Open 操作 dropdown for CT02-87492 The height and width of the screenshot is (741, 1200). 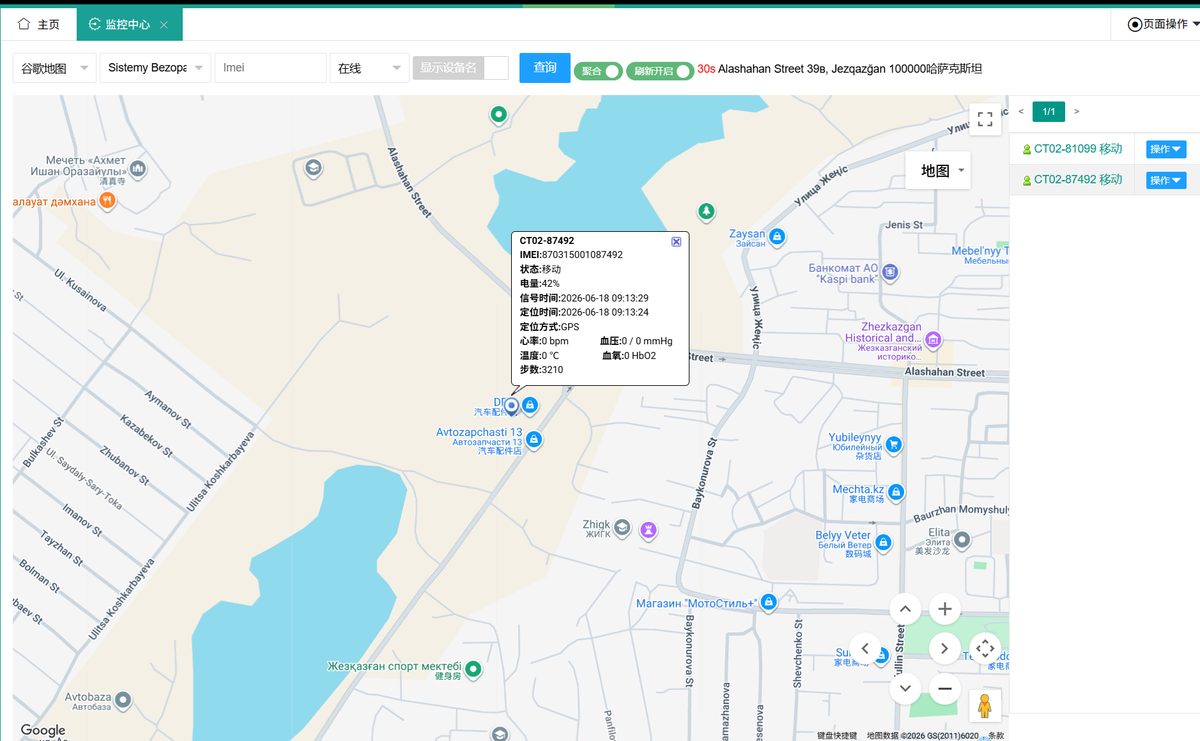[x=1166, y=180]
